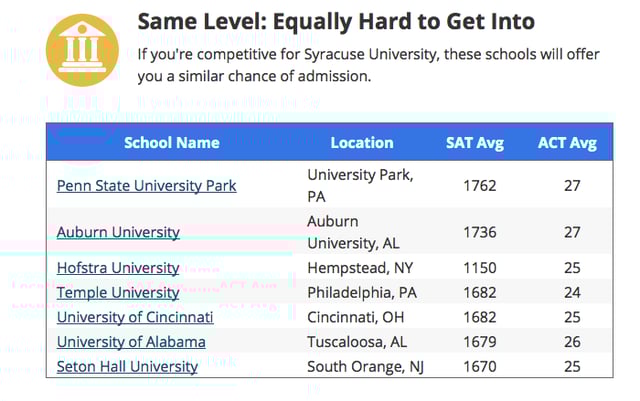Open the Seton Hall University link

tap(127, 367)
